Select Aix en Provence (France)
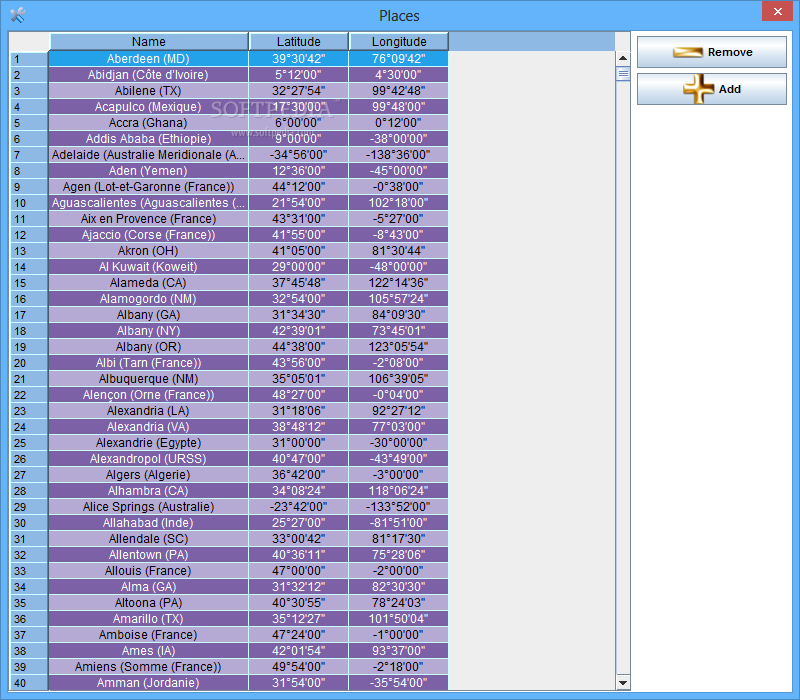800x700 pixels. (x=148, y=219)
